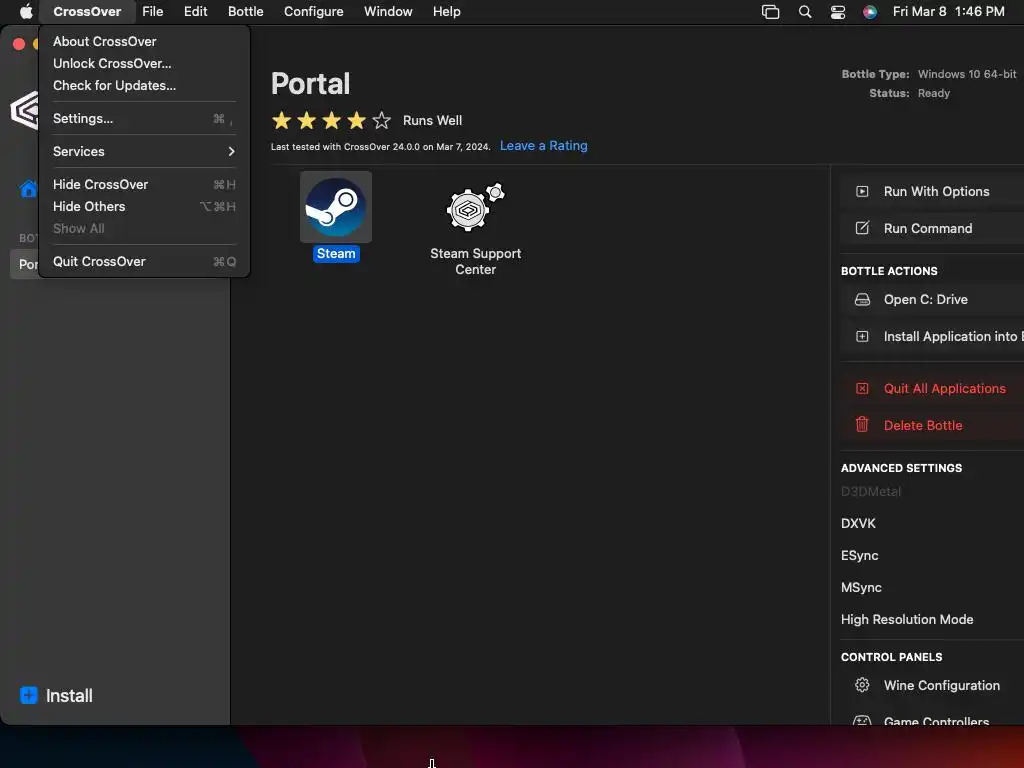The width and height of the screenshot is (1024, 768).
Task: Open the Bottle menu
Action: 246,12
